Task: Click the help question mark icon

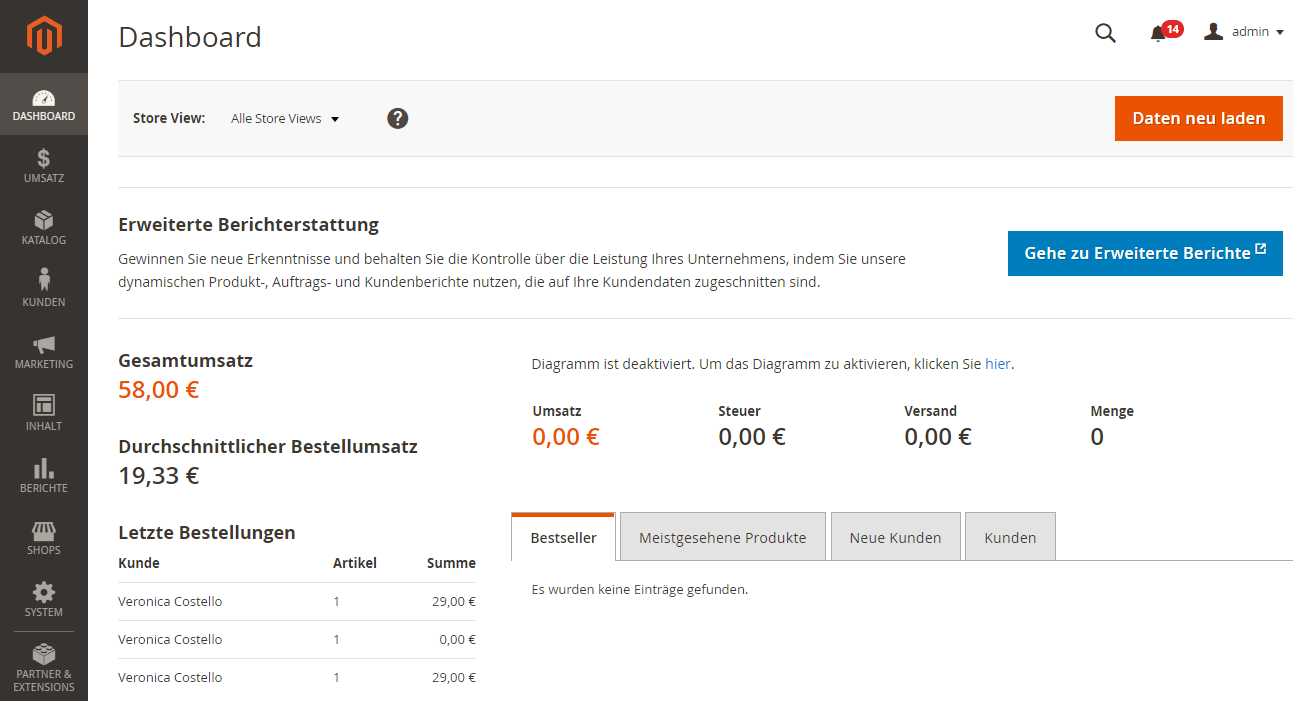Action: [397, 118]
